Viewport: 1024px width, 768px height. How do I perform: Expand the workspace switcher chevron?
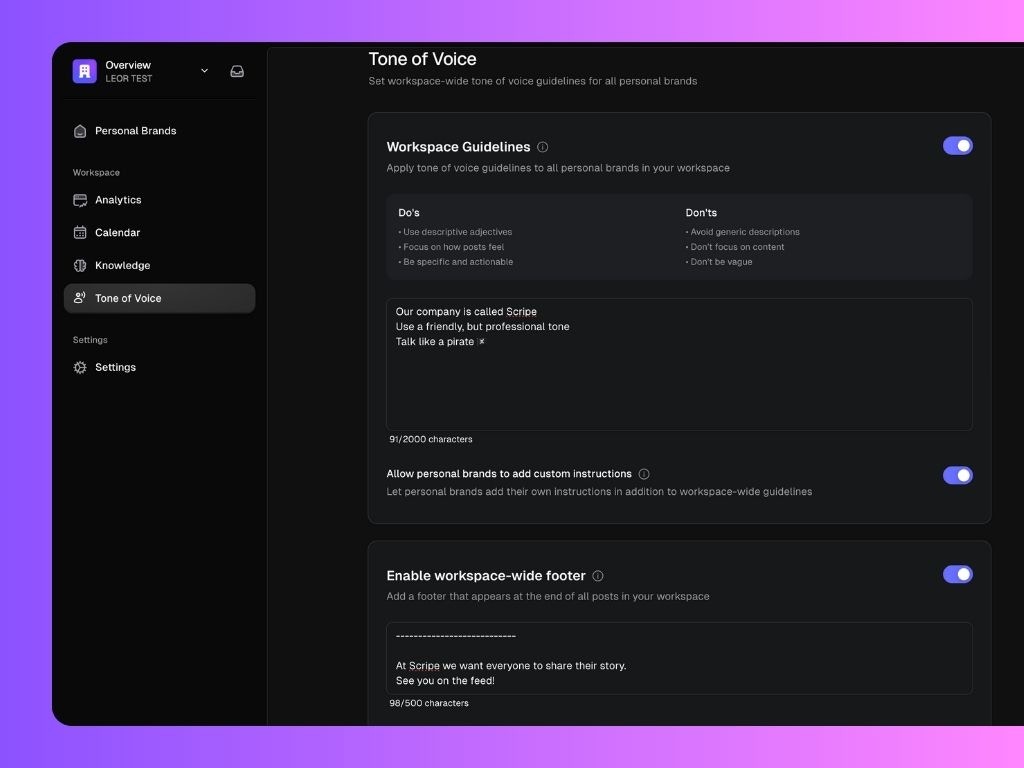(204, 71)
